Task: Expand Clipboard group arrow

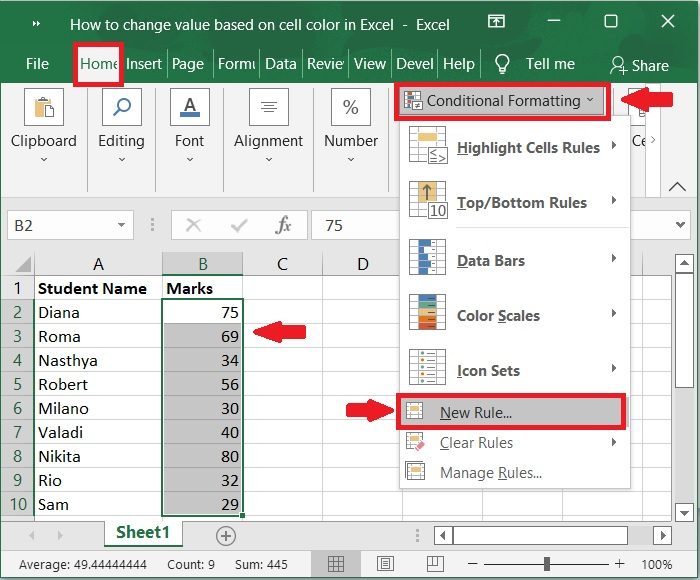Action: (44, 159)
